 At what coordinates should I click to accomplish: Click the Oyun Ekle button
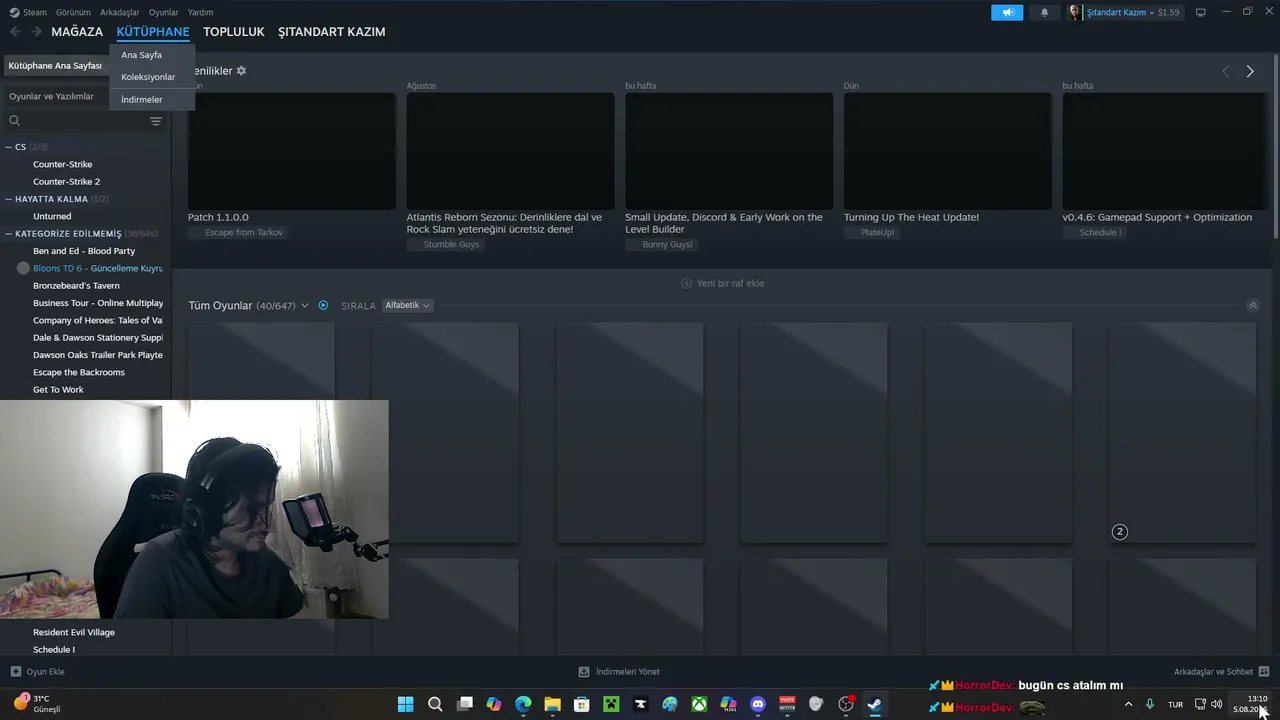(38, 672)
